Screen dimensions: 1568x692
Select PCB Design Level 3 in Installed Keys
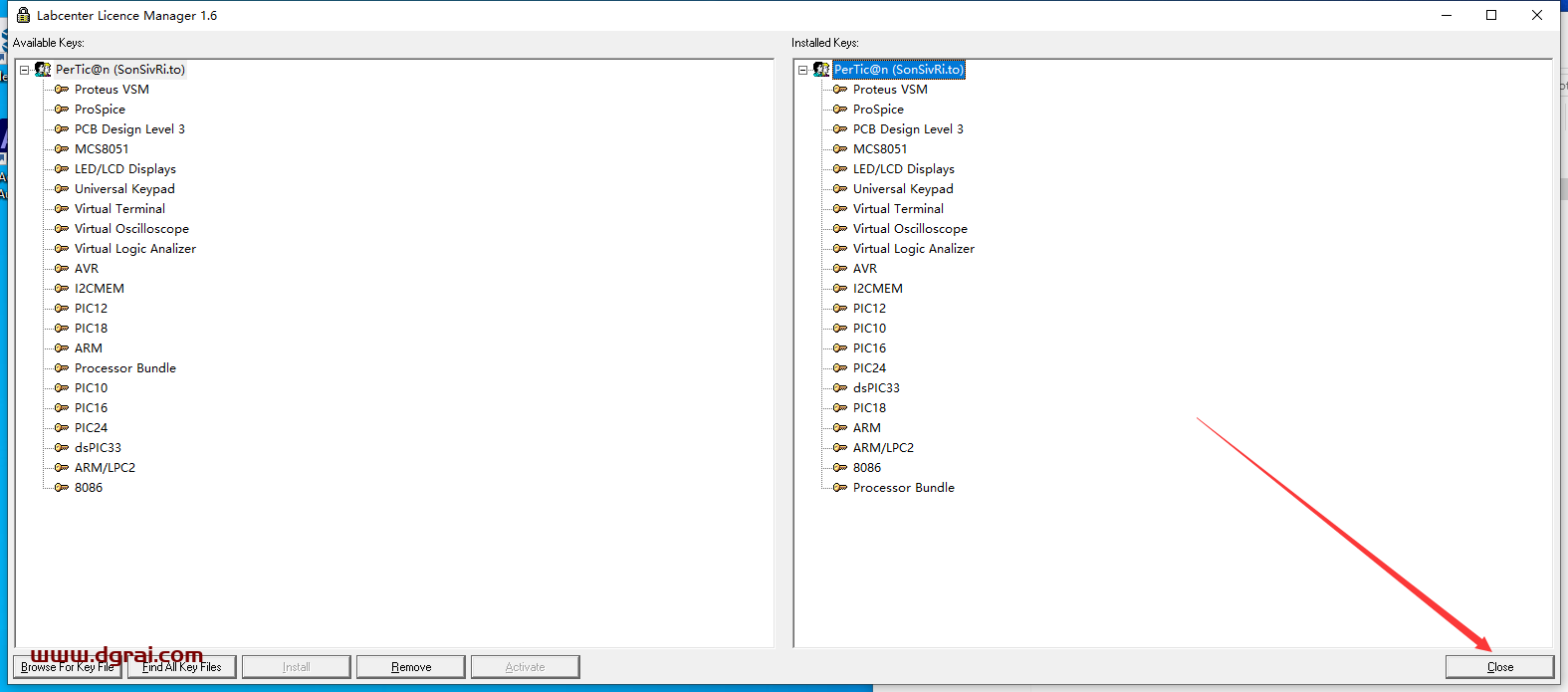[x=908, y=129]
